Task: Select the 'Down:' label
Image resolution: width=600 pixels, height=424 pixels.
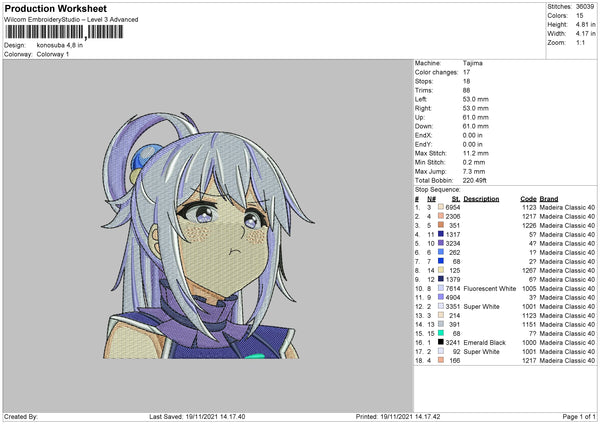Action: tap(424, 126)
